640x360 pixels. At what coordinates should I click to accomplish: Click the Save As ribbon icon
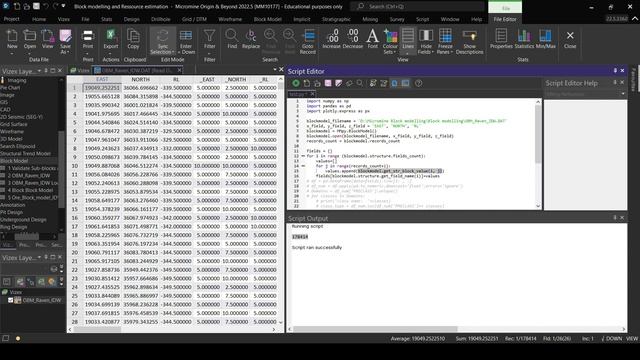65,41
